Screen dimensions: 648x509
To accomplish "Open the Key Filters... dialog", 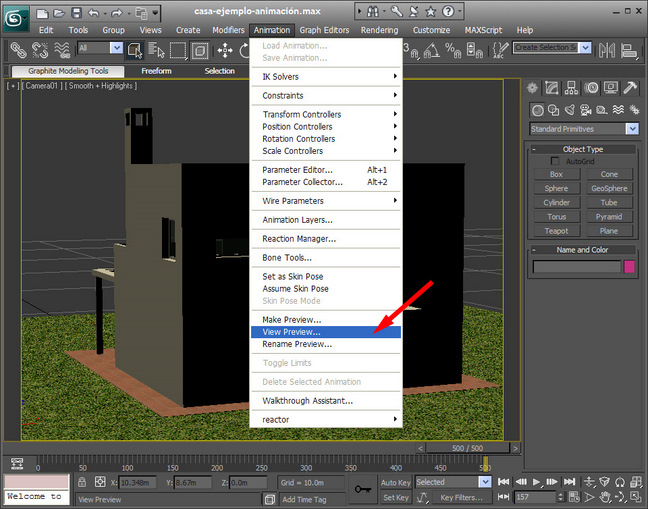I will tap(461, 497).
